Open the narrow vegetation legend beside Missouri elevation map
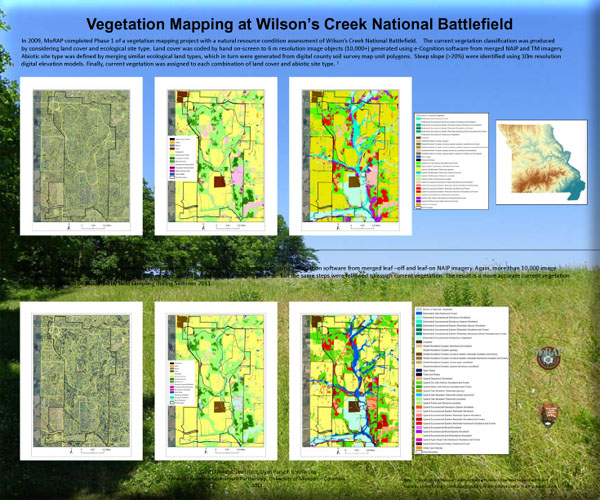Screen dimensions: 600x500 pyautogui.click(x=452, y=161)
